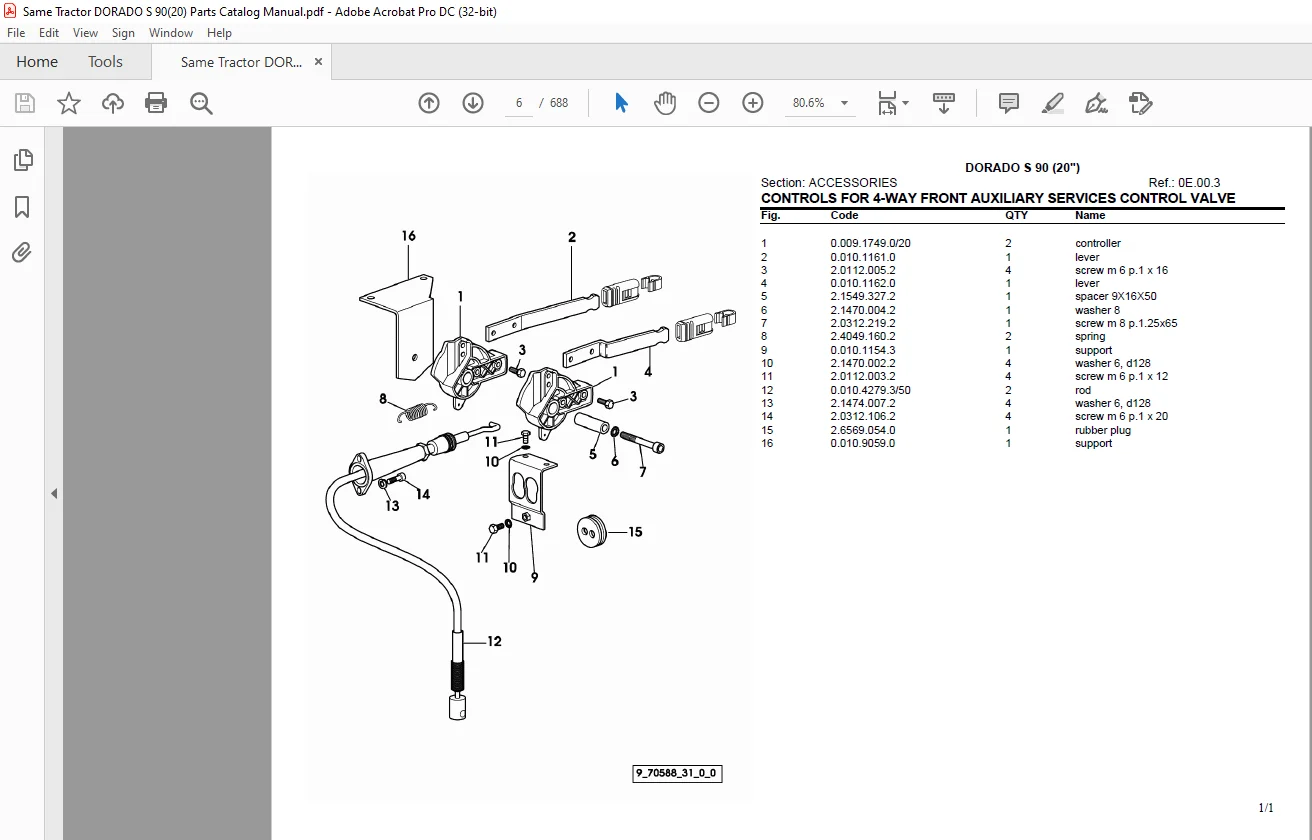Click the 'spacer 9X16X50' part name
This screenshot has width=1312, height=840.
[1116, 296]
